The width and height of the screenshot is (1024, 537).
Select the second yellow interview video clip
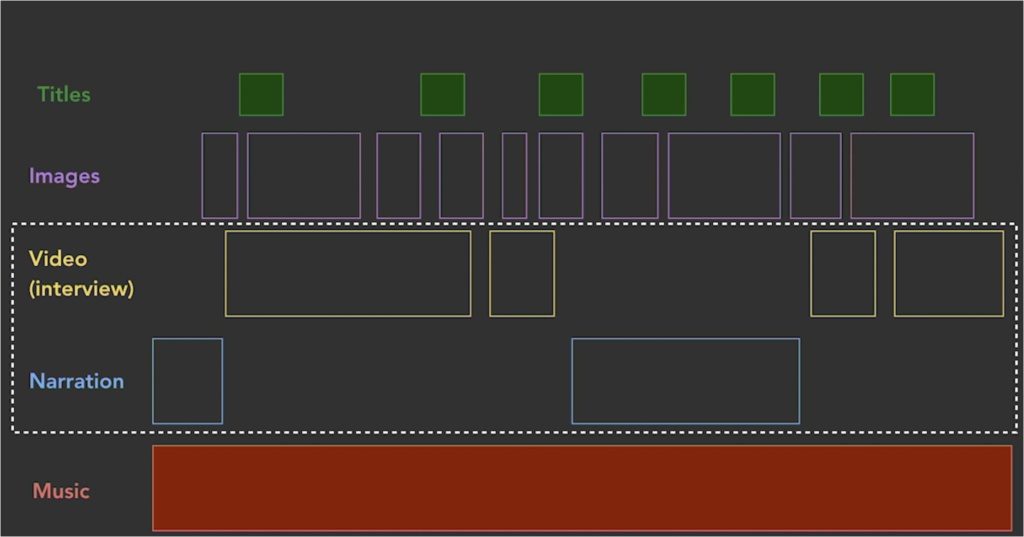(522, 274)
